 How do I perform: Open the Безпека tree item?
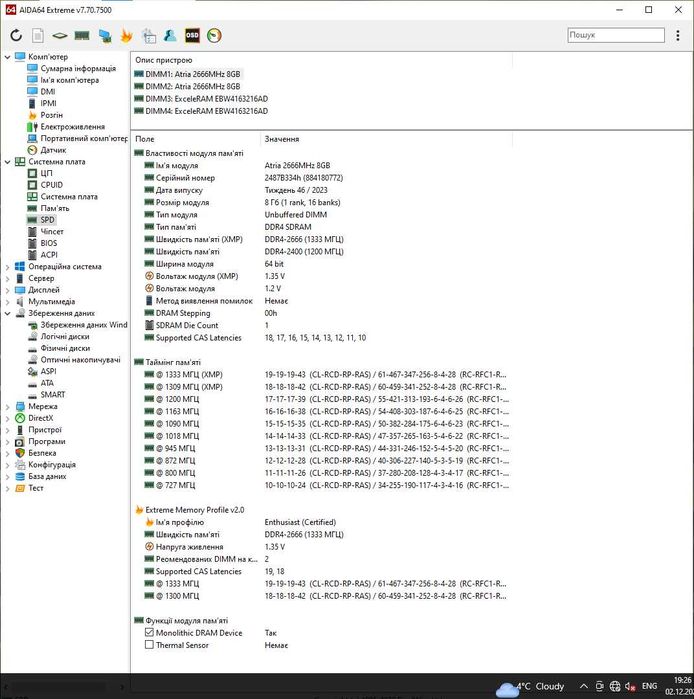[x=42, y=453]
